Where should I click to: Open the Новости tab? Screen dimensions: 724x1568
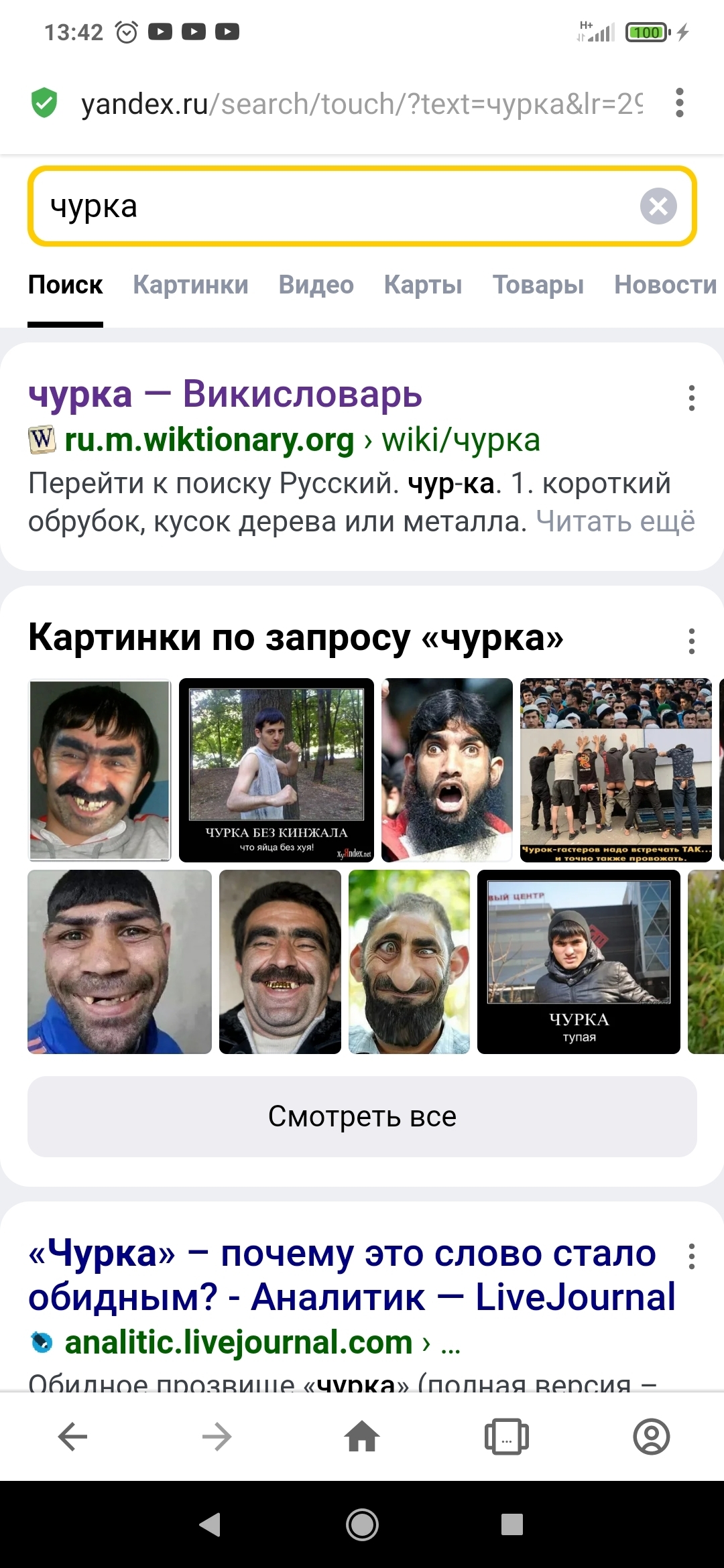click(x=666, y=285)
